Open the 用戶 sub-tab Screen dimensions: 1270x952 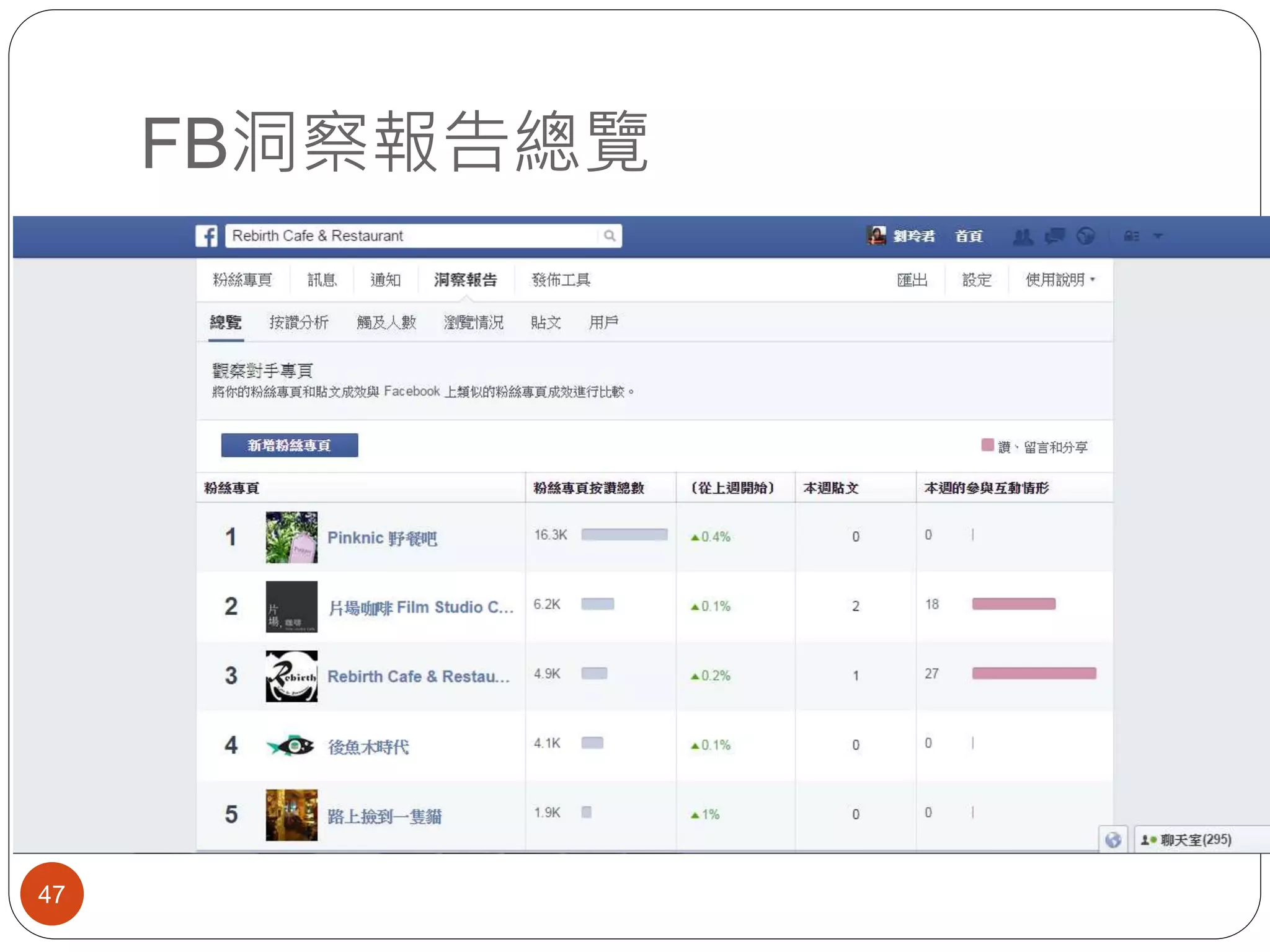[x=603, y=322]
